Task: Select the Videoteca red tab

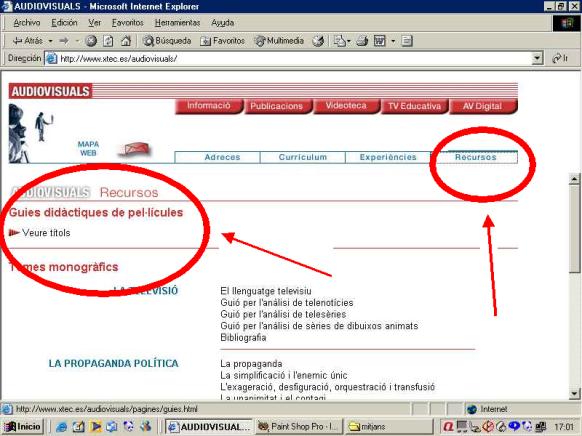Action: (x=346, y=106)
